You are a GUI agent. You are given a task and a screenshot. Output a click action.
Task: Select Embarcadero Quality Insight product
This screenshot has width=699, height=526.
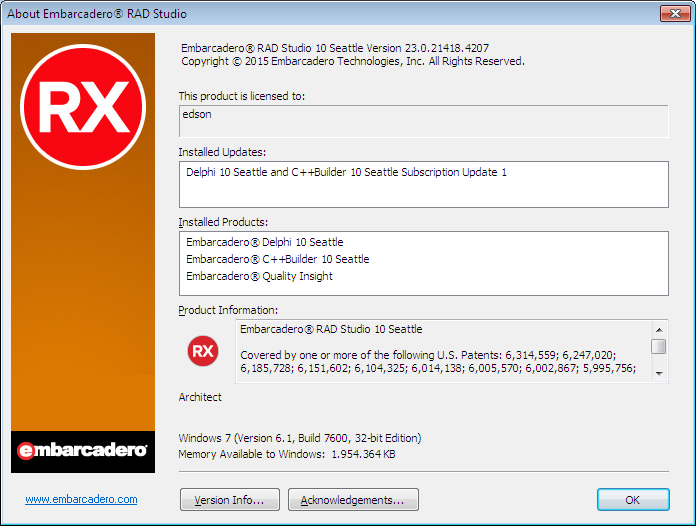point(259,276)
